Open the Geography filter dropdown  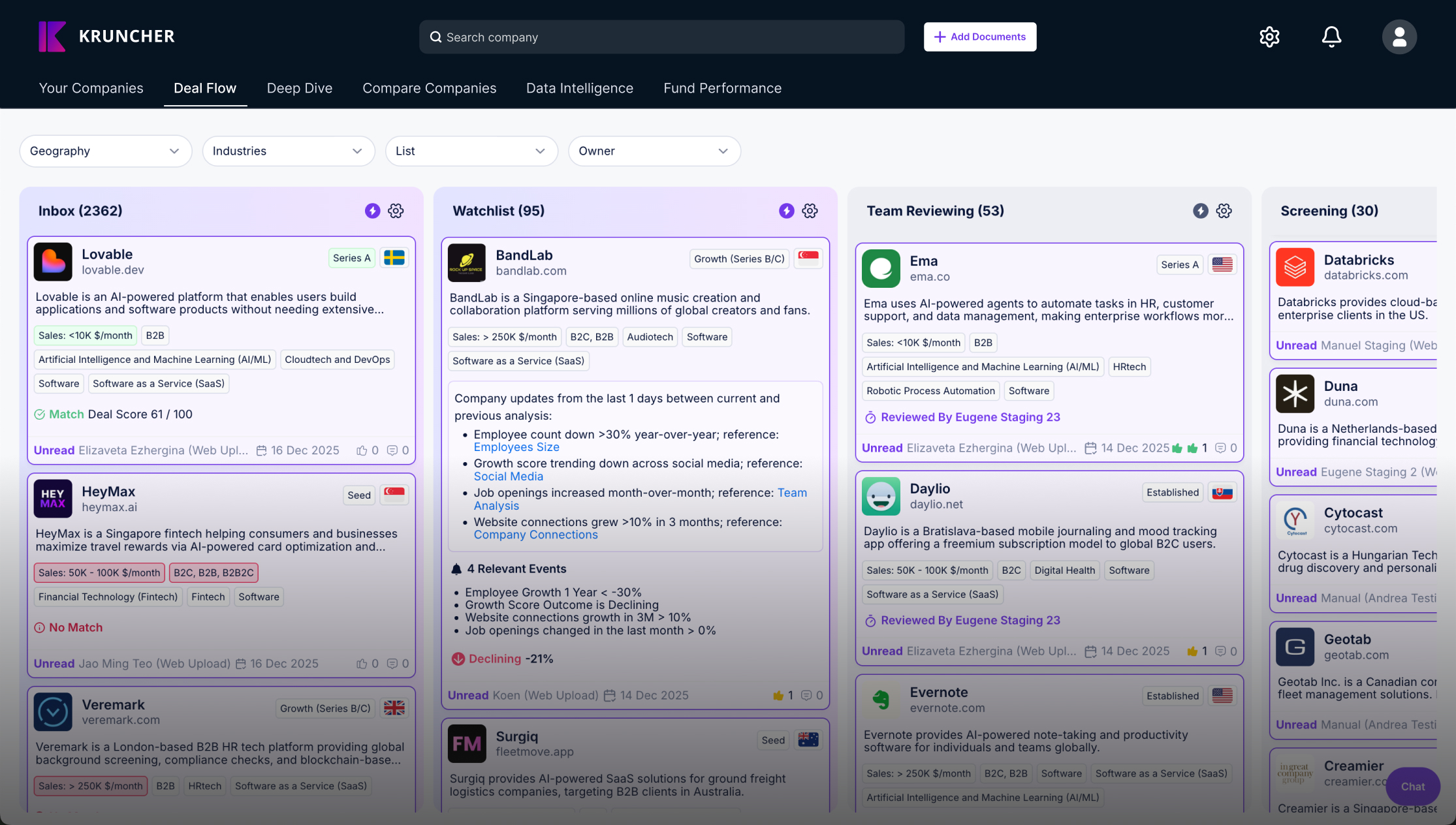point(105,151)
